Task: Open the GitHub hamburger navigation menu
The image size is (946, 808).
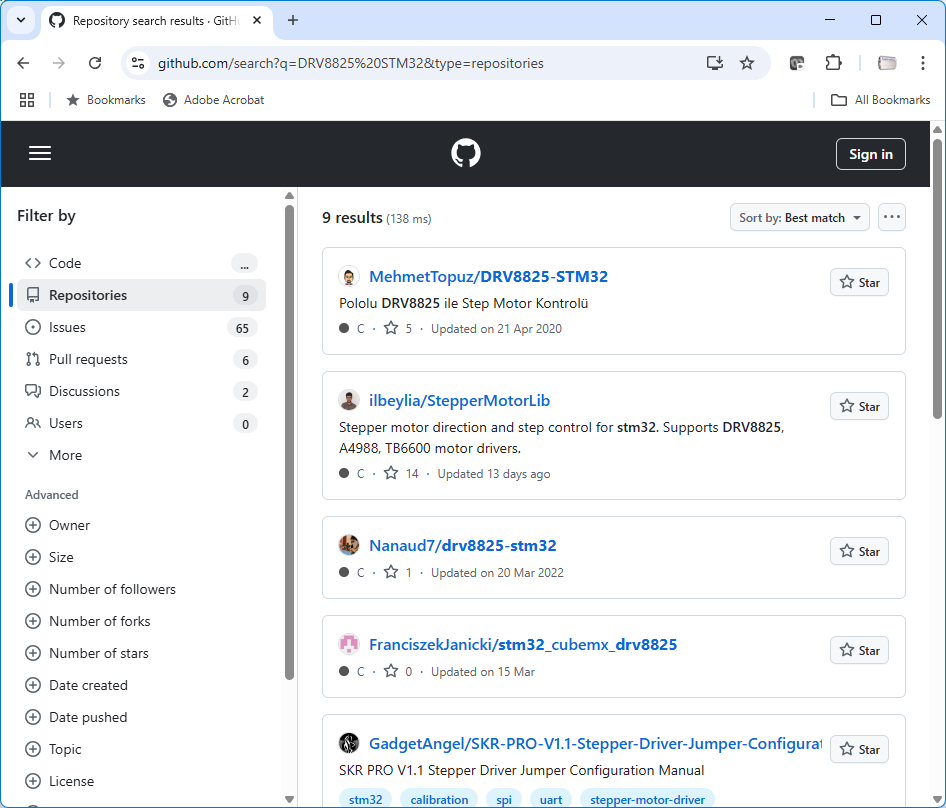Action: coord(40,153)
